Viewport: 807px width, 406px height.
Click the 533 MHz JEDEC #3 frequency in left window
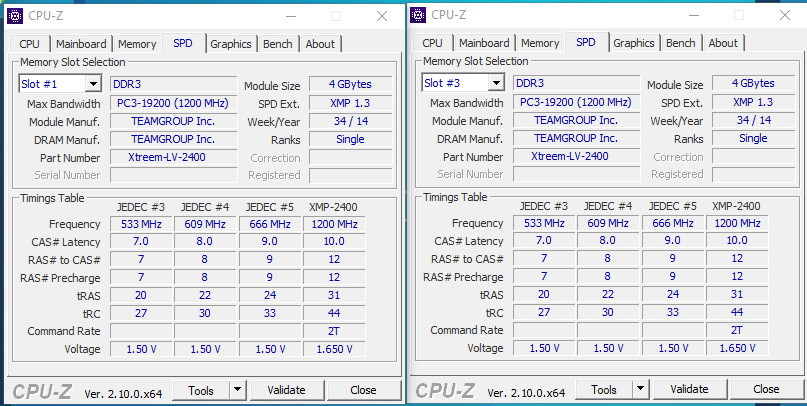[141, 224]
